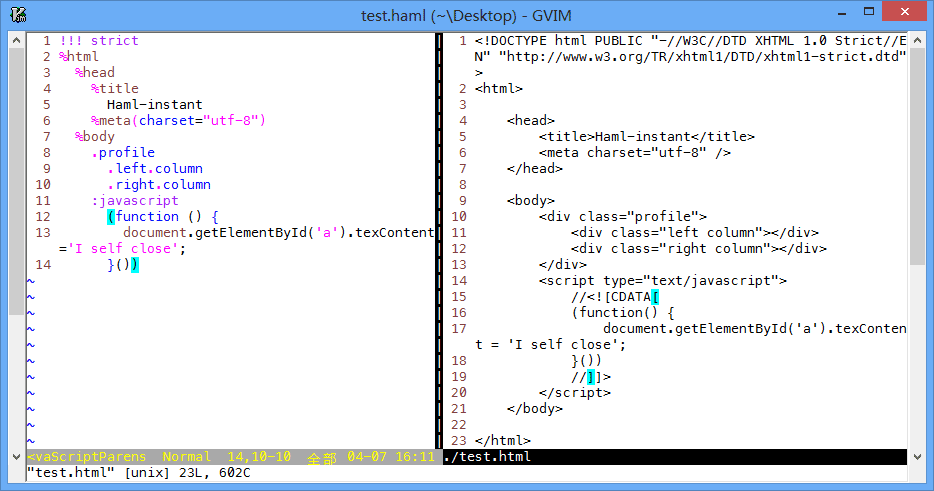Place cursor on '%html' in left pane
This screenshot has width=934, height=491.
click(x=79, y=57)
